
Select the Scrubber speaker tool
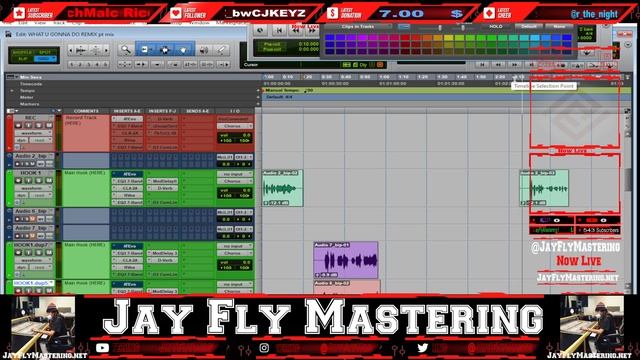203,50
